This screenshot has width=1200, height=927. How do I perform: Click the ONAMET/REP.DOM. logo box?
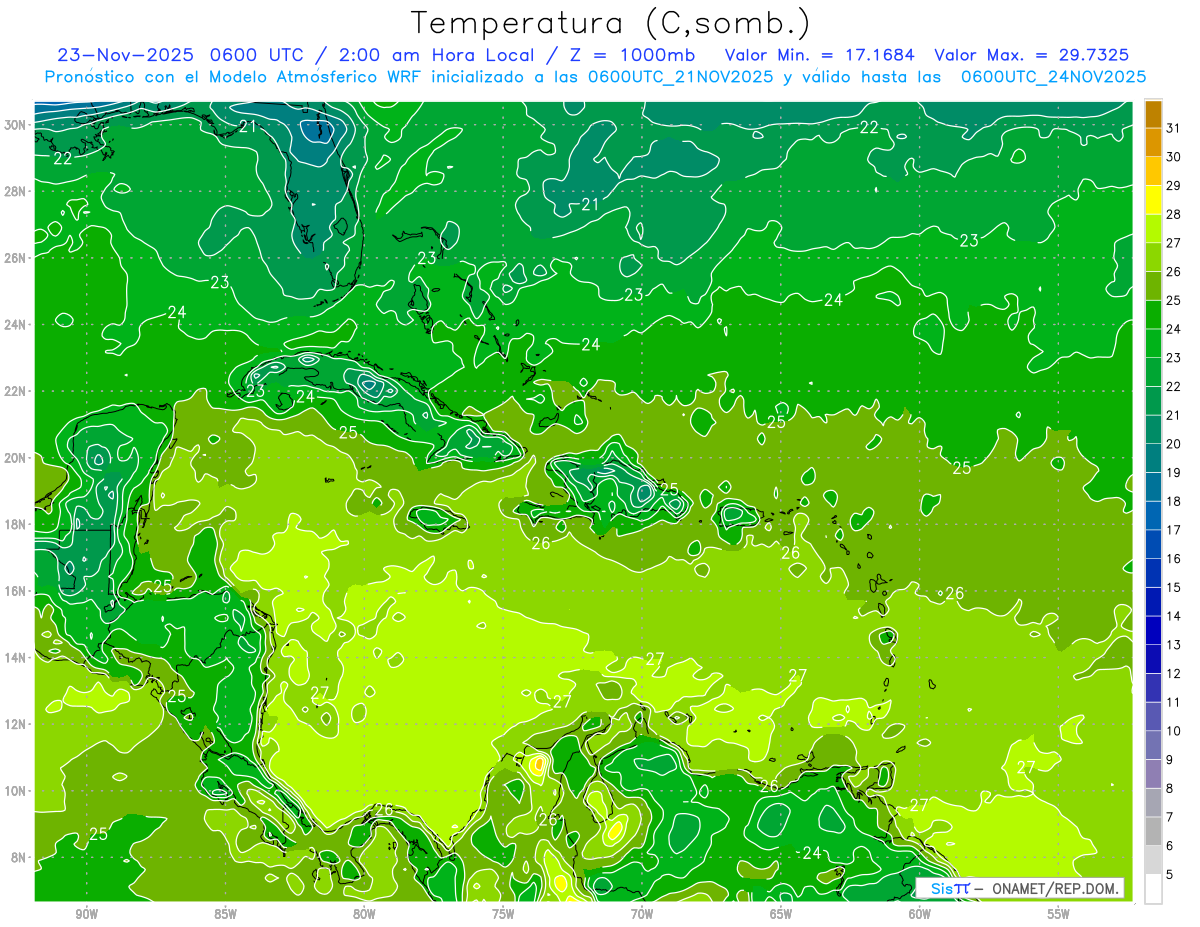point(1020,888)
